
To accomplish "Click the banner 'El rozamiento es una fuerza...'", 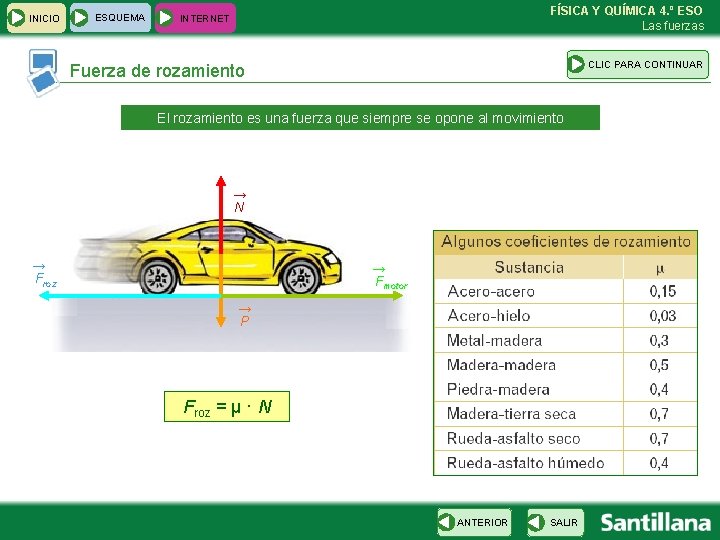I will coord(360,118).
